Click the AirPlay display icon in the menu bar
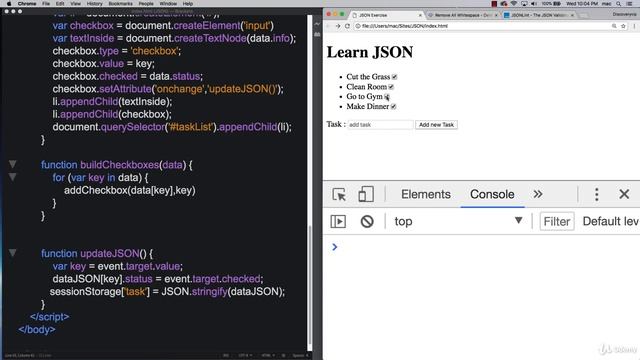The width and height of the screenshot is (640, 360). tap(524, 4)
